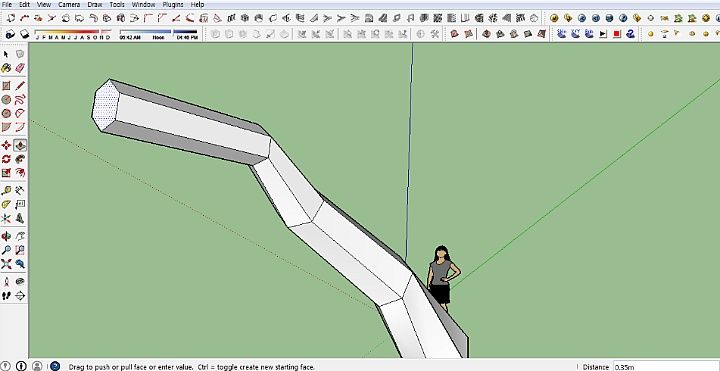Choose the Select arrow tool
Image resolution: width=720 pixels, height=371 pixels.
6,54
